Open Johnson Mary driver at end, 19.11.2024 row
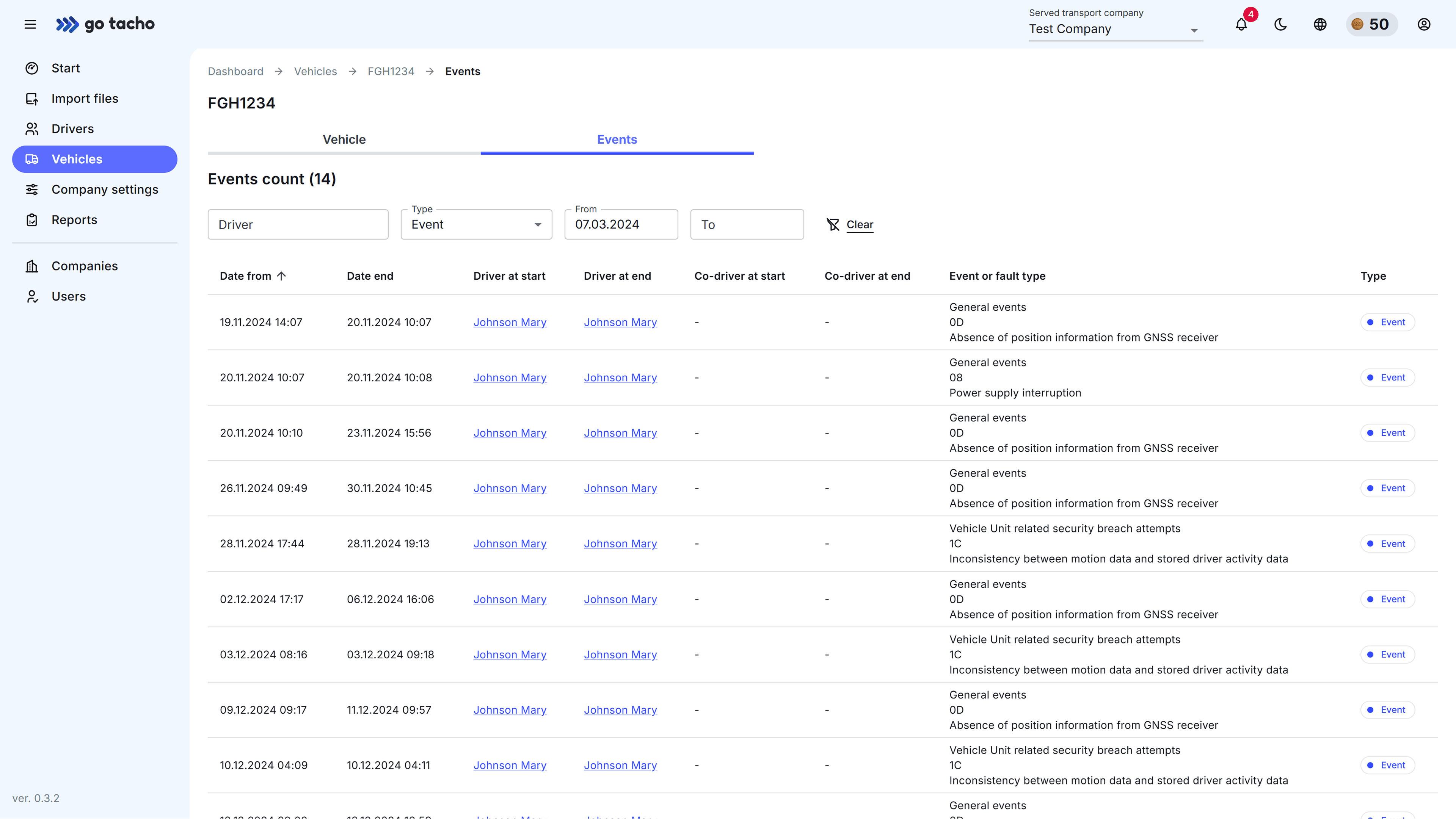The width and height of the screenshot is (1456, 819). (x=620, y=323)
